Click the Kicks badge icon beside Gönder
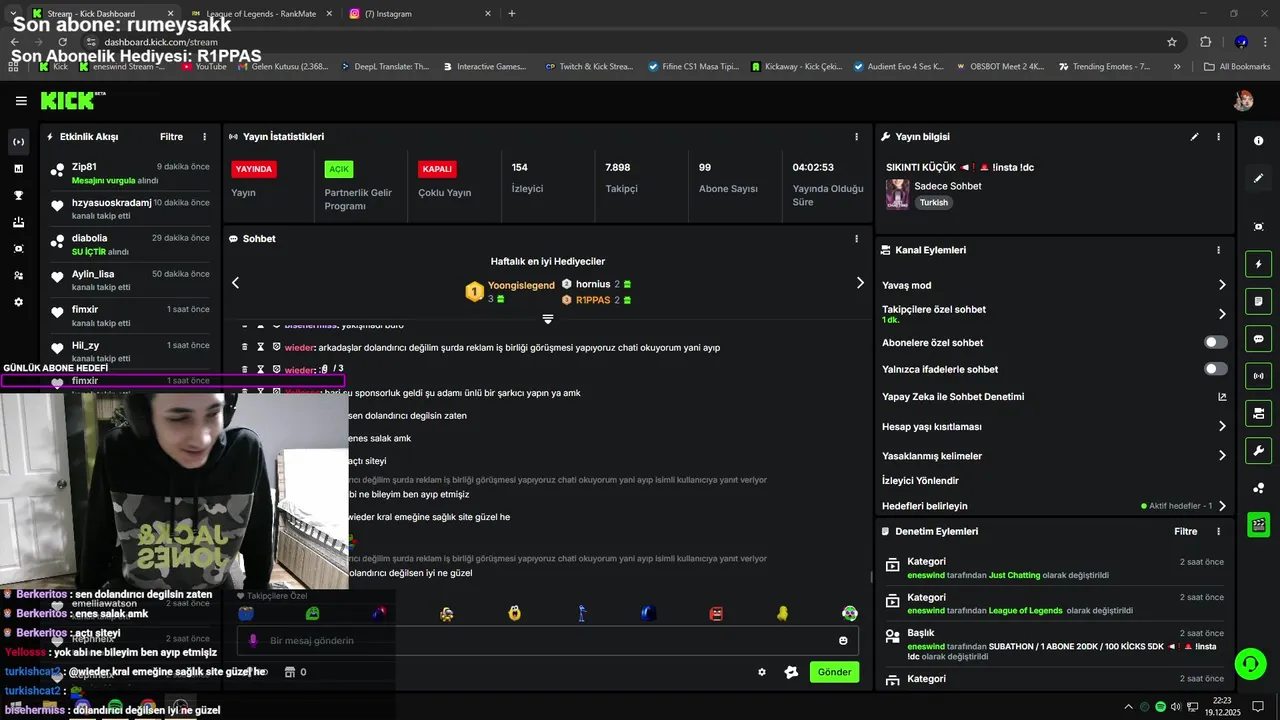 click(x=791, y=672)
